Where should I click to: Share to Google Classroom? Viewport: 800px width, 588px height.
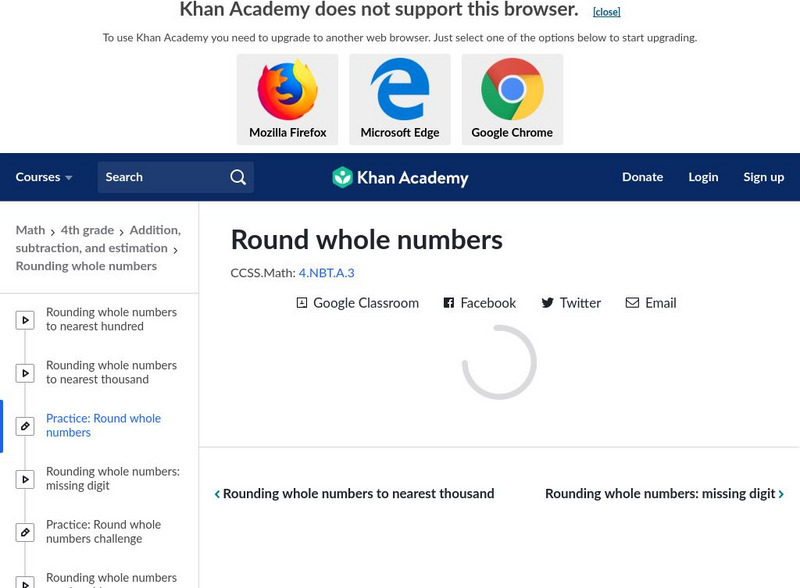[x=357, y=303]
